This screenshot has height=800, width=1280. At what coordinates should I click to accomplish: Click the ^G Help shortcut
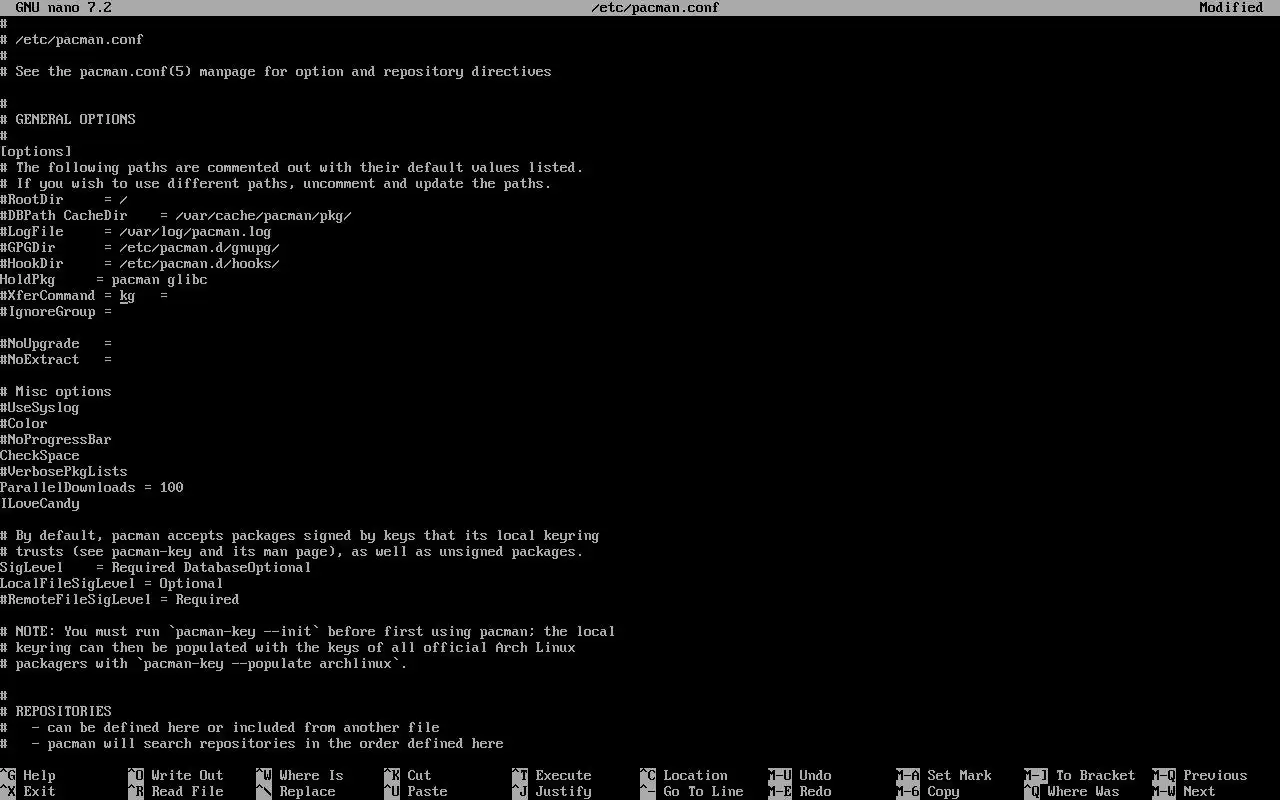[x=28, y=775]
